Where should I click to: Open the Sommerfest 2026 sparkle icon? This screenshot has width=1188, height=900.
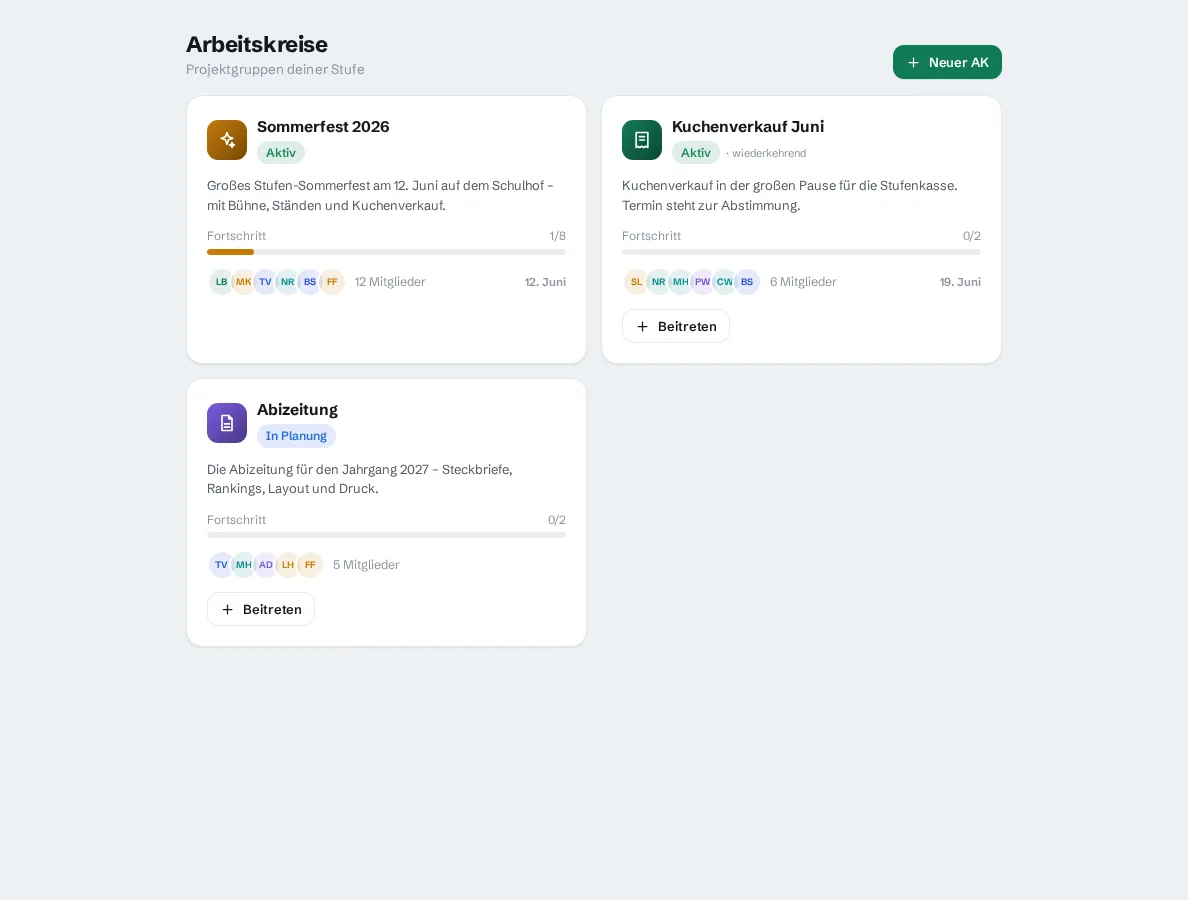227,140
